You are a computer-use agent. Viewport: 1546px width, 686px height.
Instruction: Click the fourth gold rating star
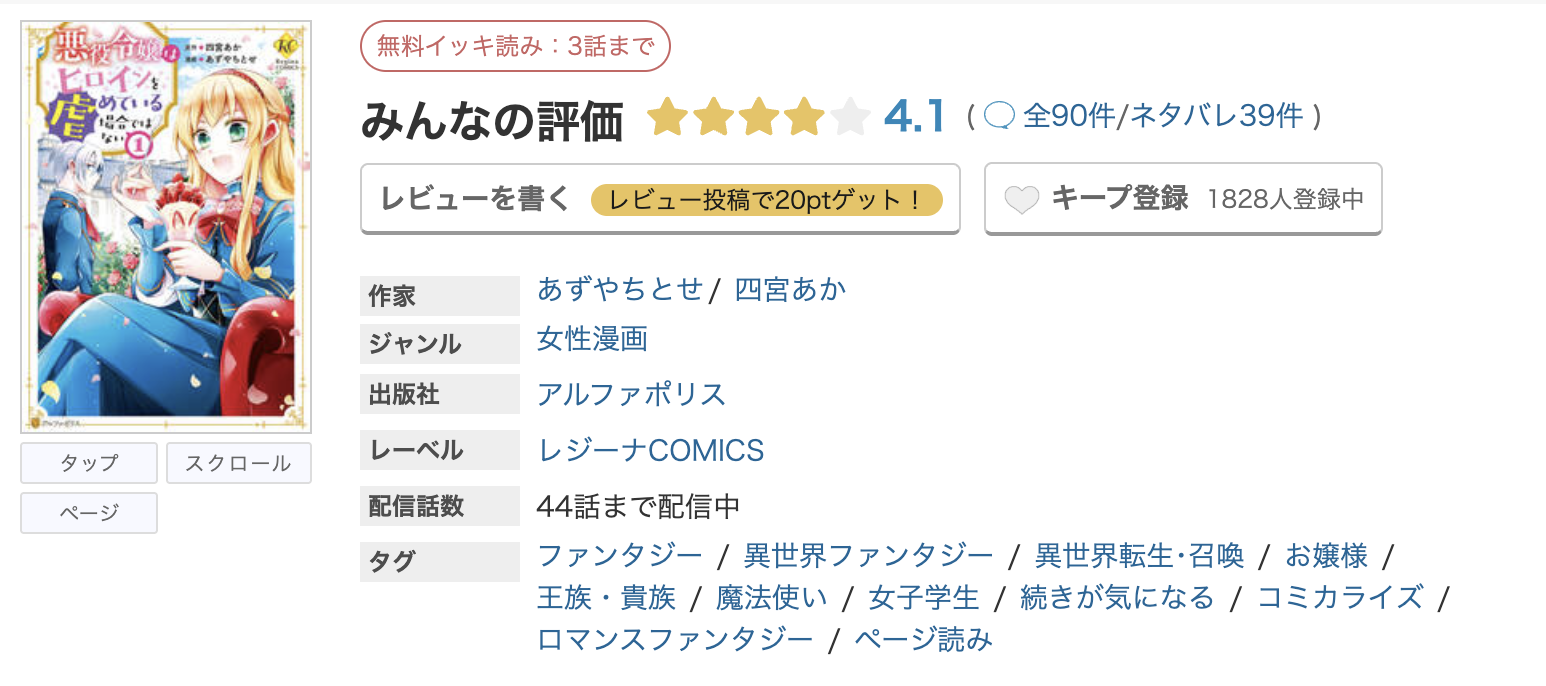click(803, 116)
